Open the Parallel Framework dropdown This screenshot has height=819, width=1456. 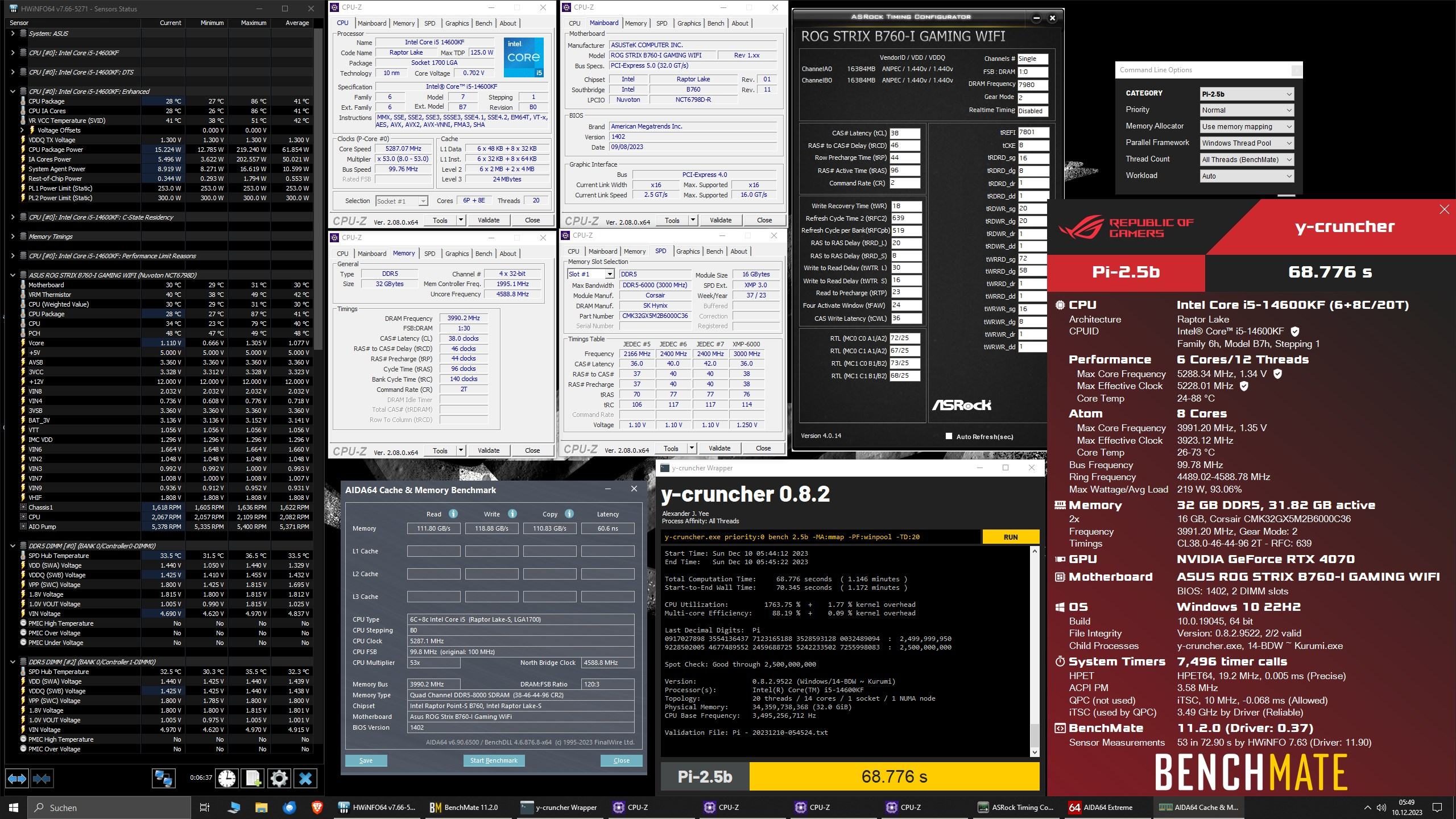tap(1247, 143)
